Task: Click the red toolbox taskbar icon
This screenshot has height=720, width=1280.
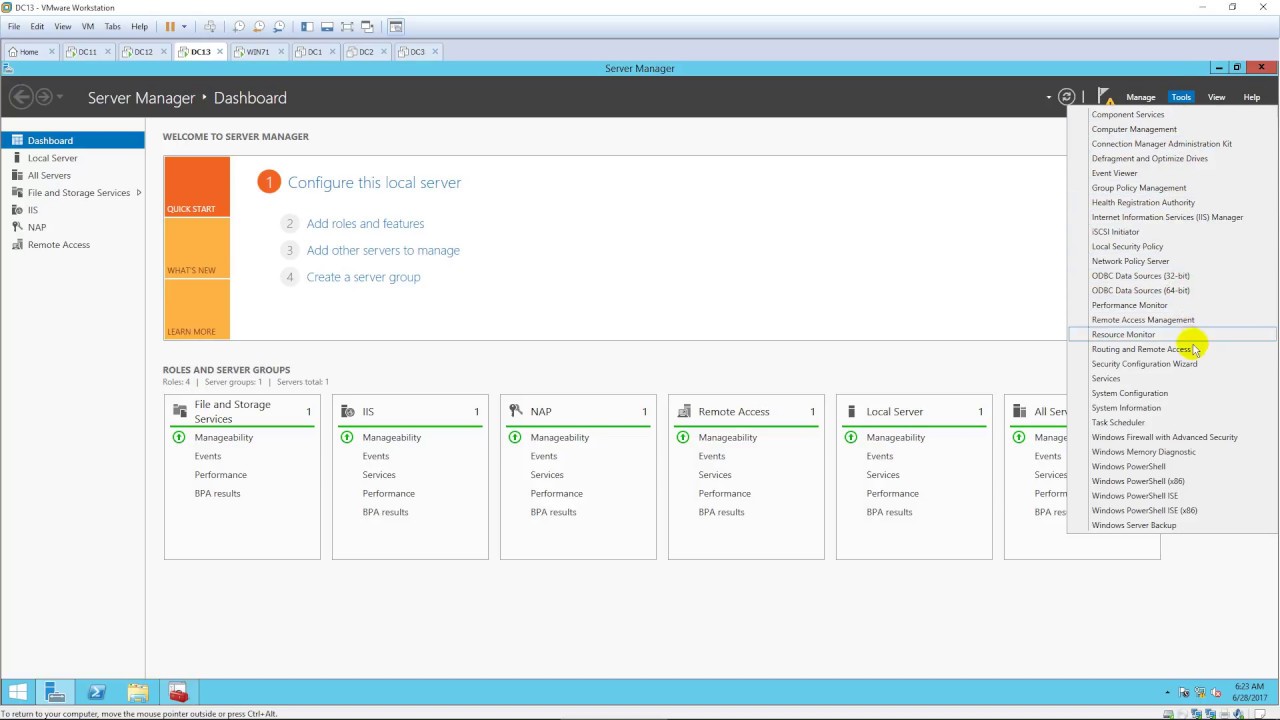Action: (x=178, y=692)
